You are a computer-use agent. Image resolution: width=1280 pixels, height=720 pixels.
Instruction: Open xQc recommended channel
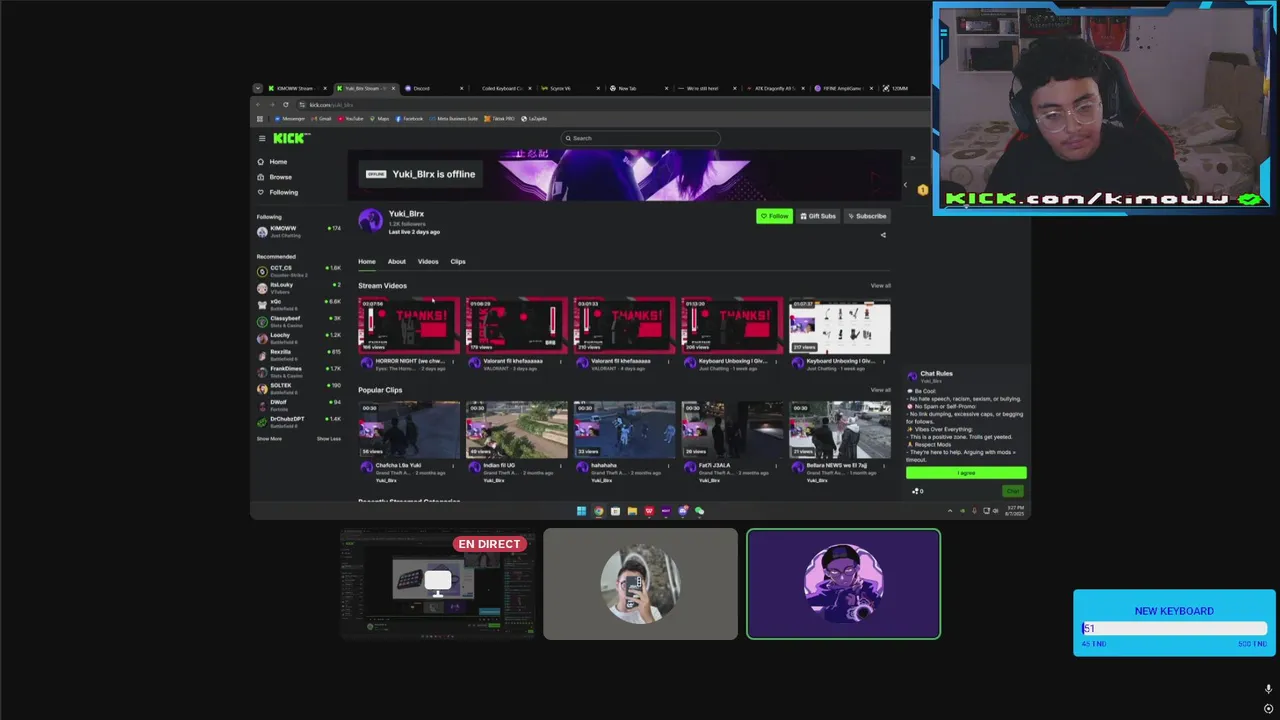point(298,304)
